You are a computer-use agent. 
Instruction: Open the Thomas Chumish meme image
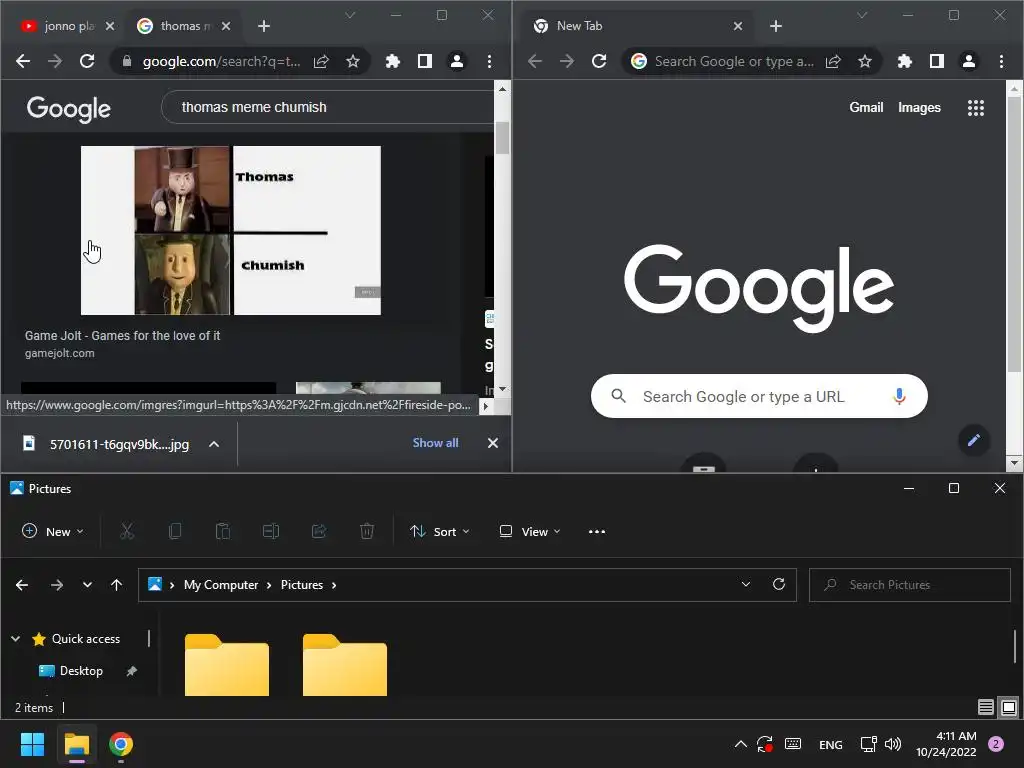pos(231,230)
